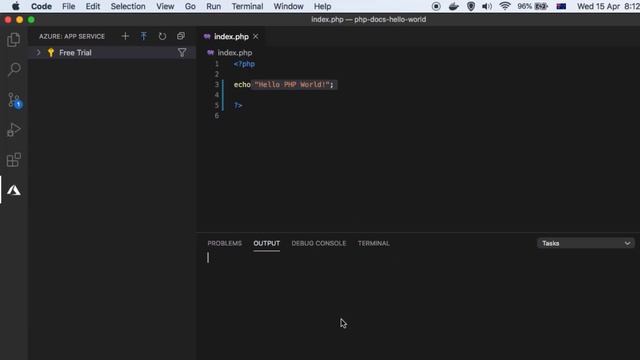Click line number 6 in the gutter
Viewport: 640px width, 360px height.
(216, 116)
